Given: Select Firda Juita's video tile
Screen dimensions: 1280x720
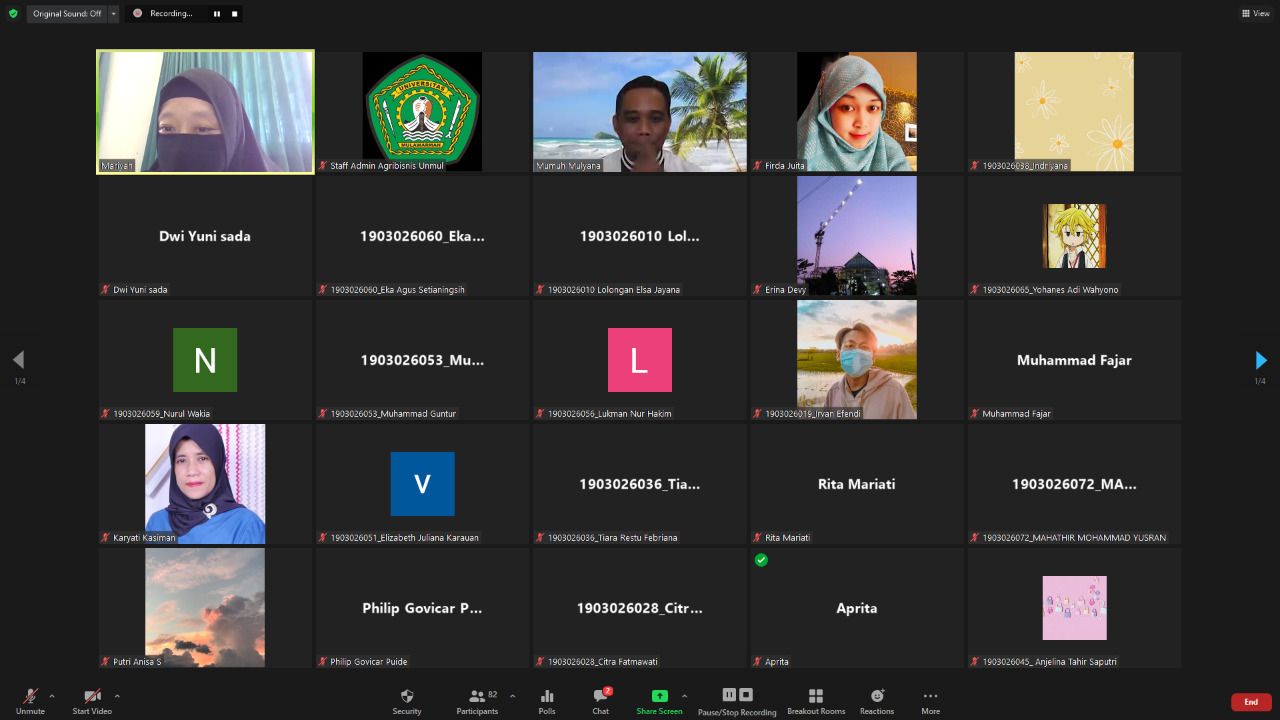Looking at the screenshot, I should click(x=857, y=112).
